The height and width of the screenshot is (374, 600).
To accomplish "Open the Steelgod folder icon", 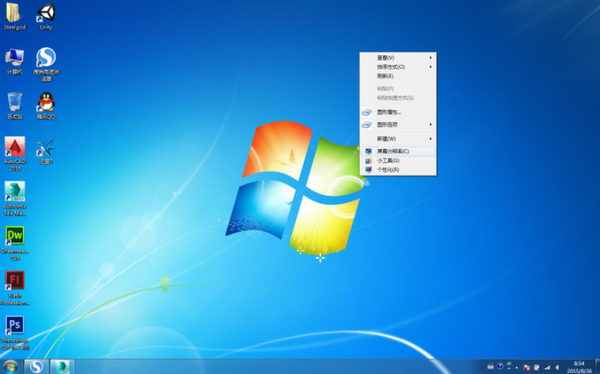I will 15,16.
